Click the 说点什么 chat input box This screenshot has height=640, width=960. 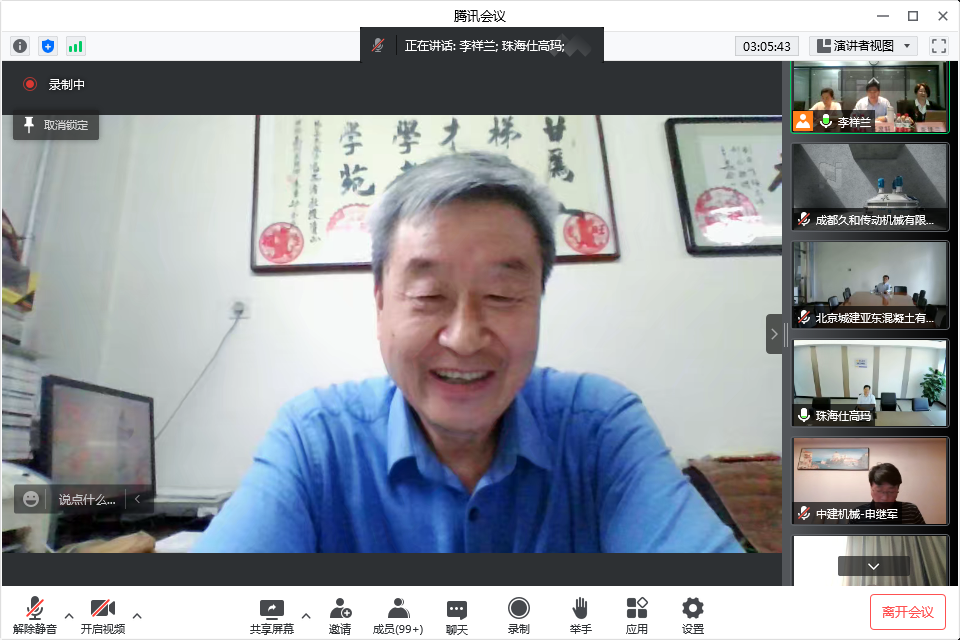(x=86, y=499)
